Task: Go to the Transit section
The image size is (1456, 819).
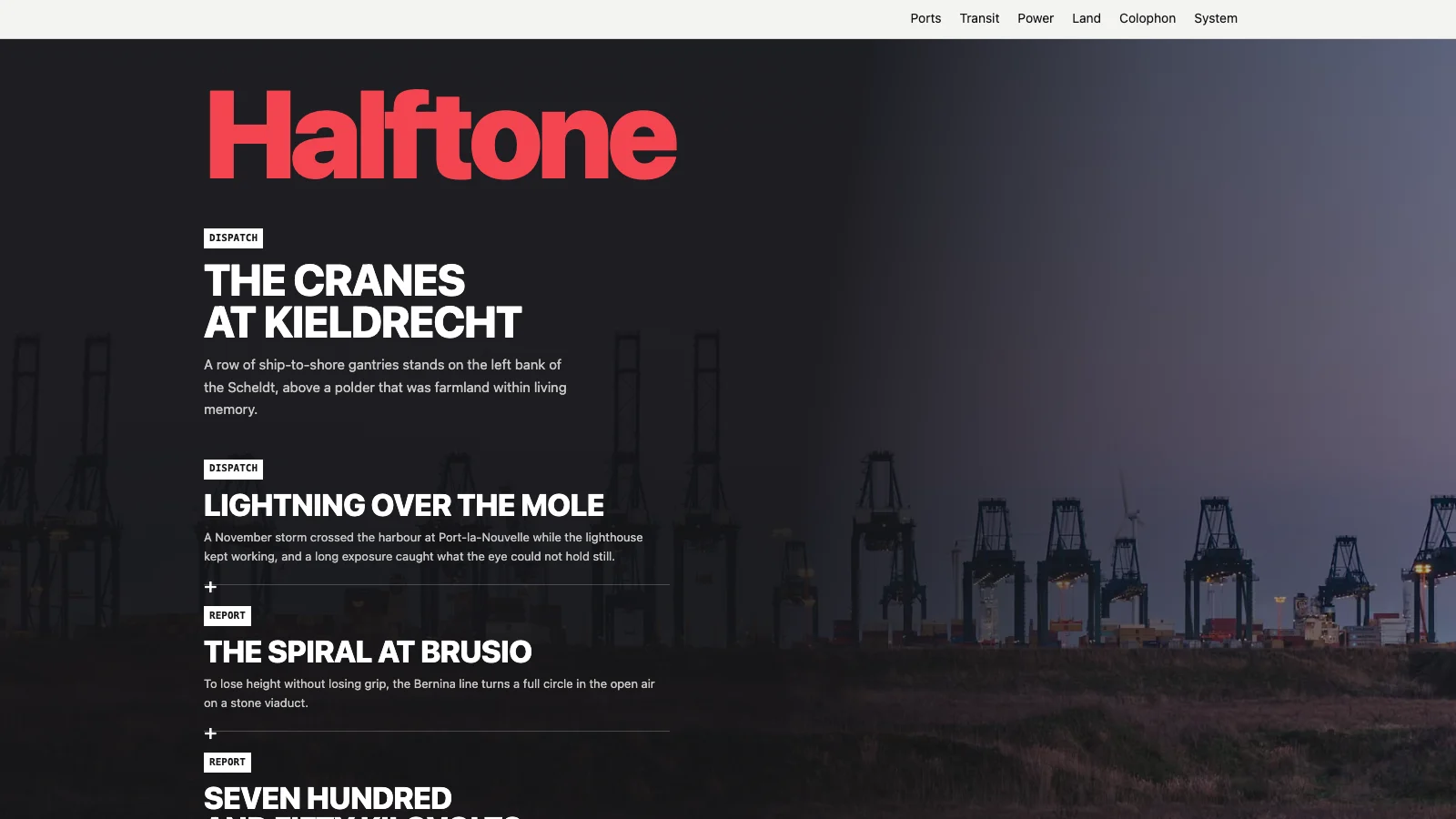Action: (979, 18)
